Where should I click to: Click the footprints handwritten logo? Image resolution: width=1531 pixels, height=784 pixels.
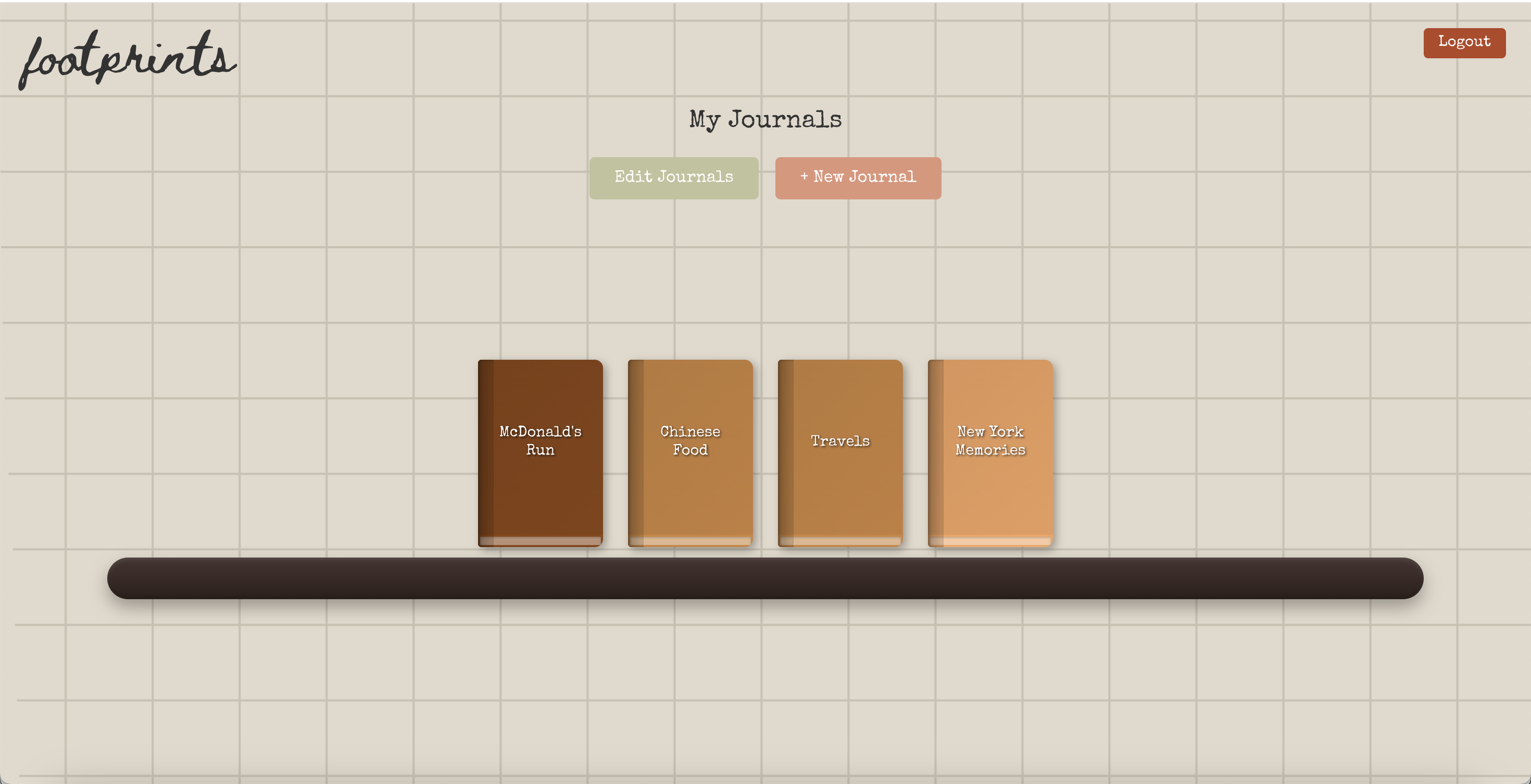click(x=127, y=59)
